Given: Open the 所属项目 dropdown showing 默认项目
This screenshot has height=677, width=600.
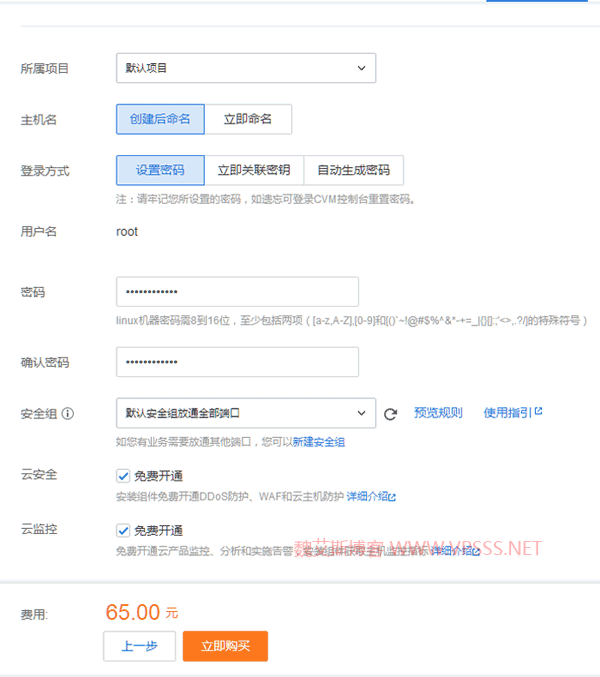Looking at the screenshot, I should pyautogui.click(x=245, y=68).
